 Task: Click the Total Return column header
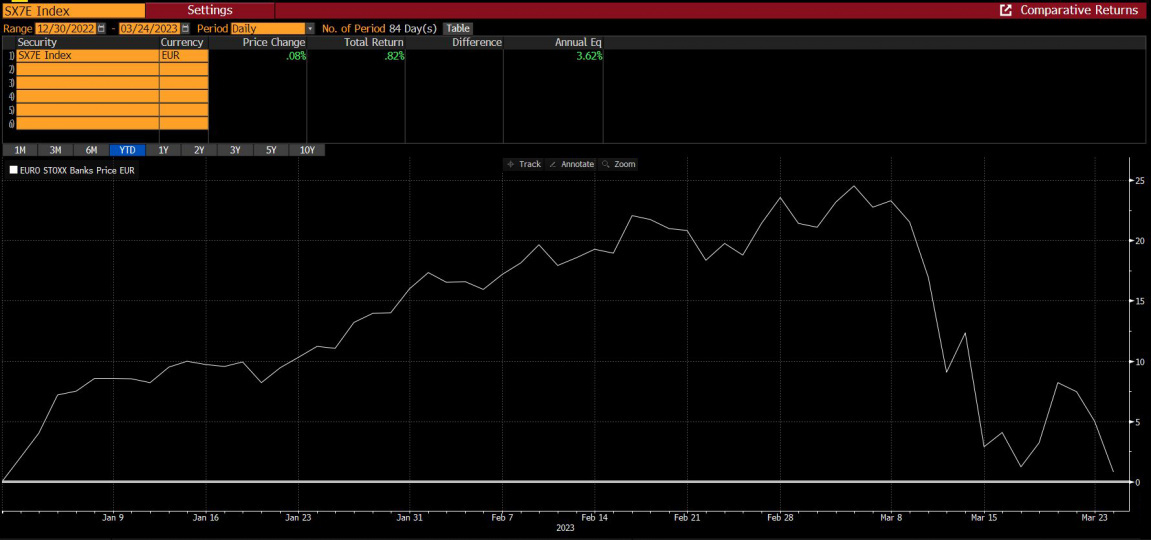(374, 43)
